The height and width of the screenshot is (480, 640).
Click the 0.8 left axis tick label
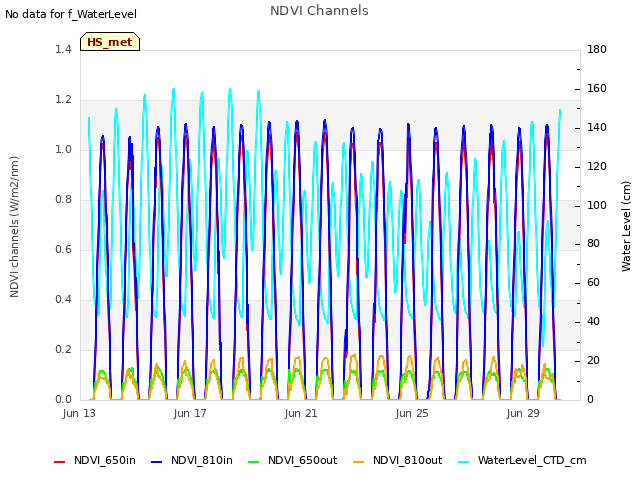pyautogui.click(x=63, y=200)
